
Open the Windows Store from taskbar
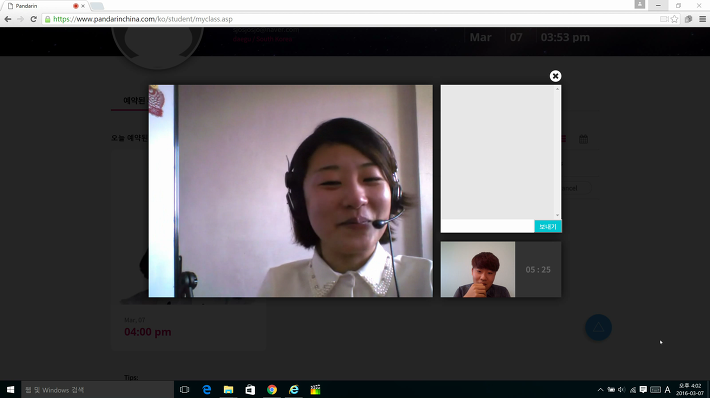pos(250,389)
